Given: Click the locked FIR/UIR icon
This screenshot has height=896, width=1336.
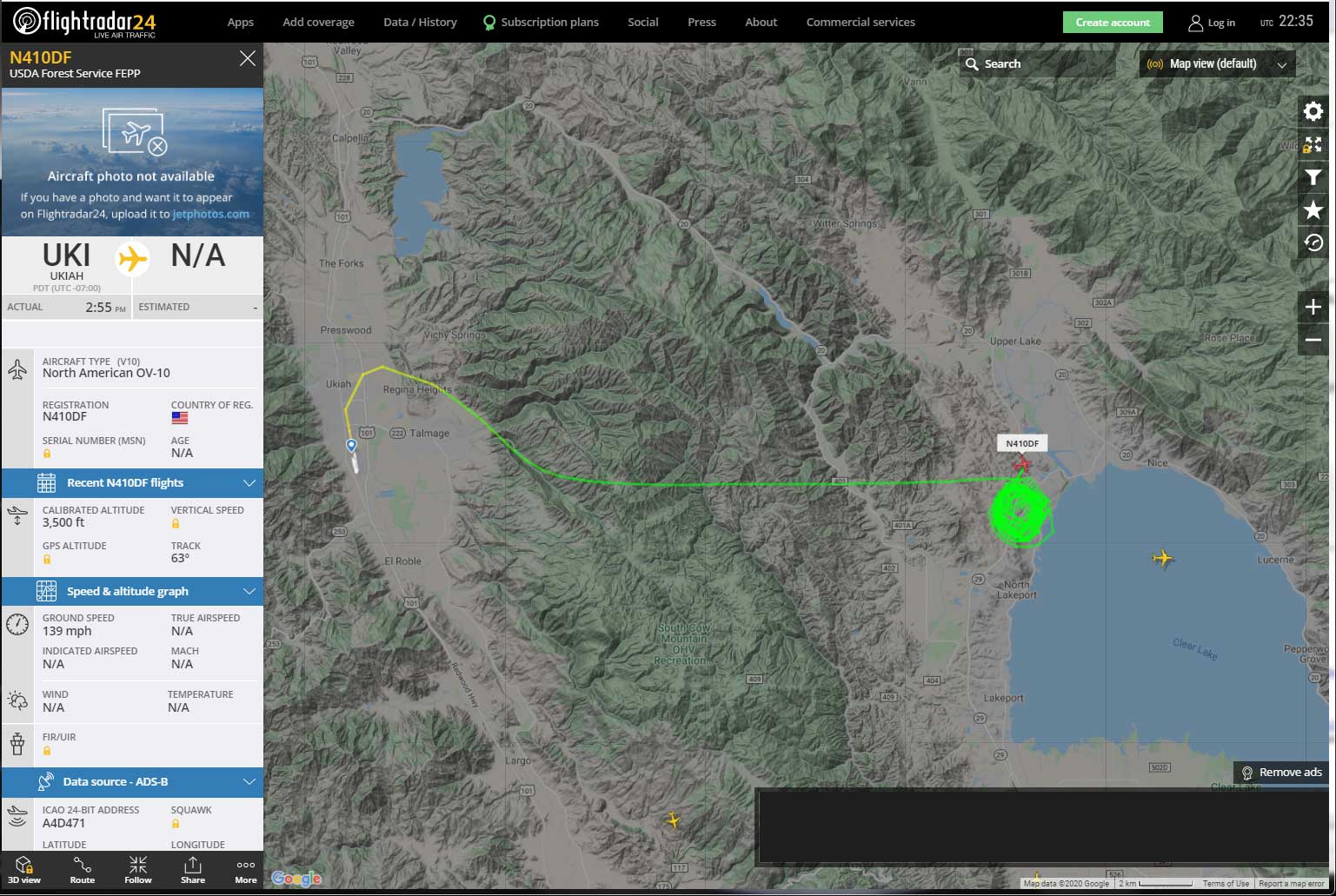Looking at the screenshot, I should pos(47,750).
